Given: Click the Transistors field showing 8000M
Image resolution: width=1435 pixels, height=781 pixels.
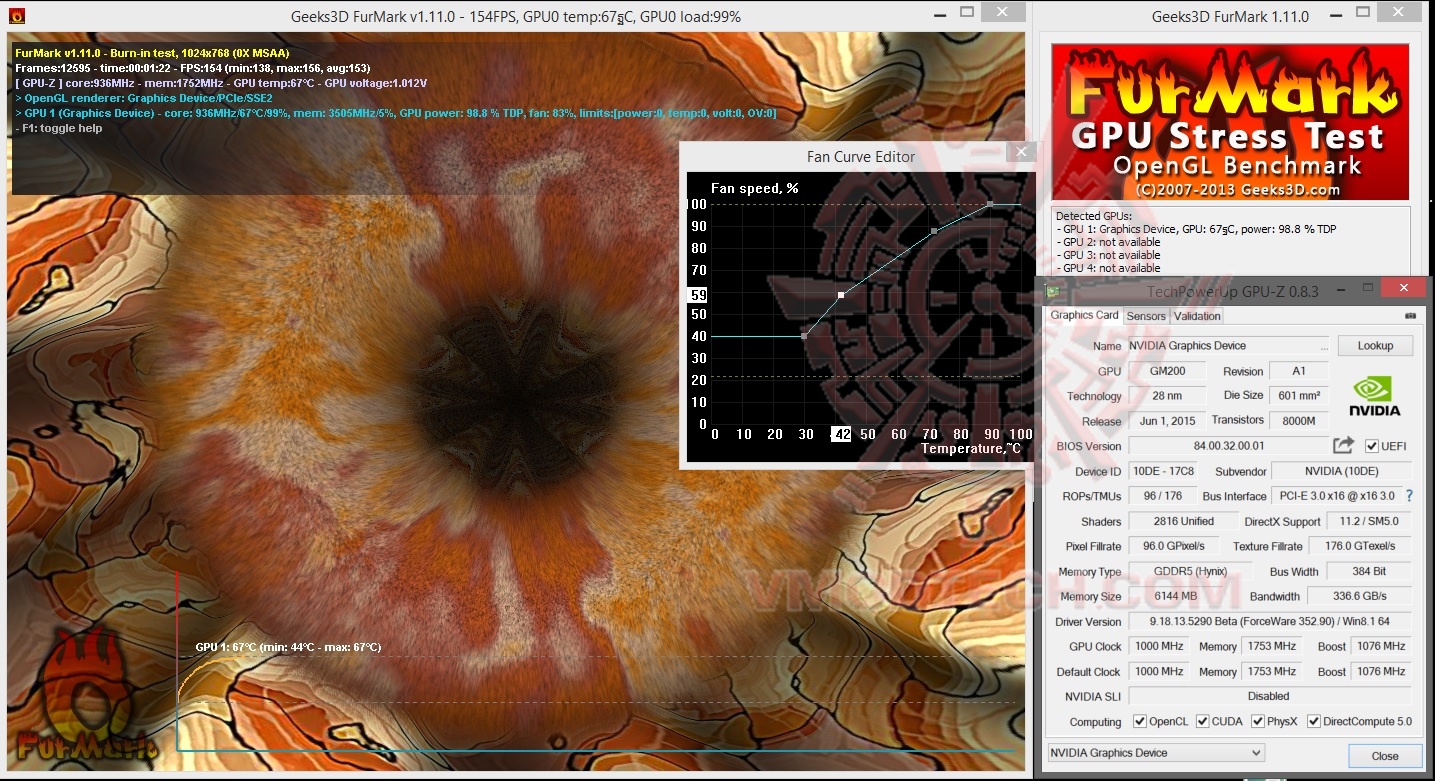Looking at the screenshot, I should [x=1298, y=421].
